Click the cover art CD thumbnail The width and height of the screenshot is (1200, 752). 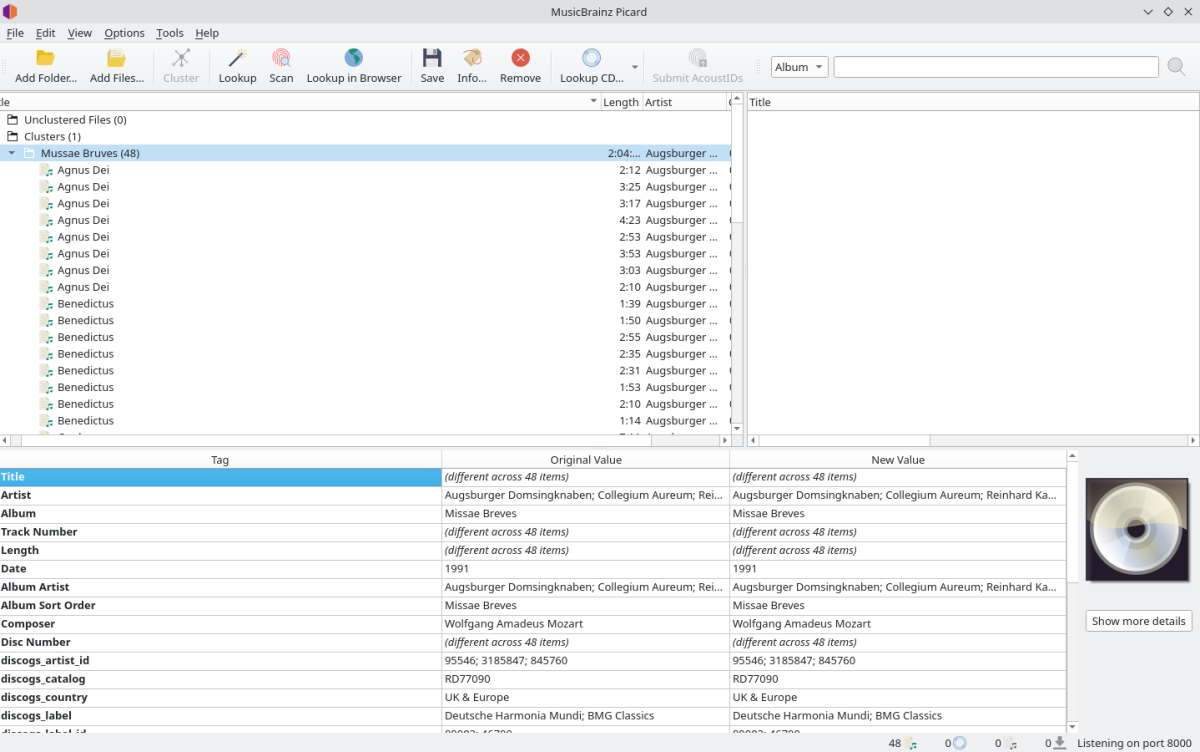[1138, 530]
